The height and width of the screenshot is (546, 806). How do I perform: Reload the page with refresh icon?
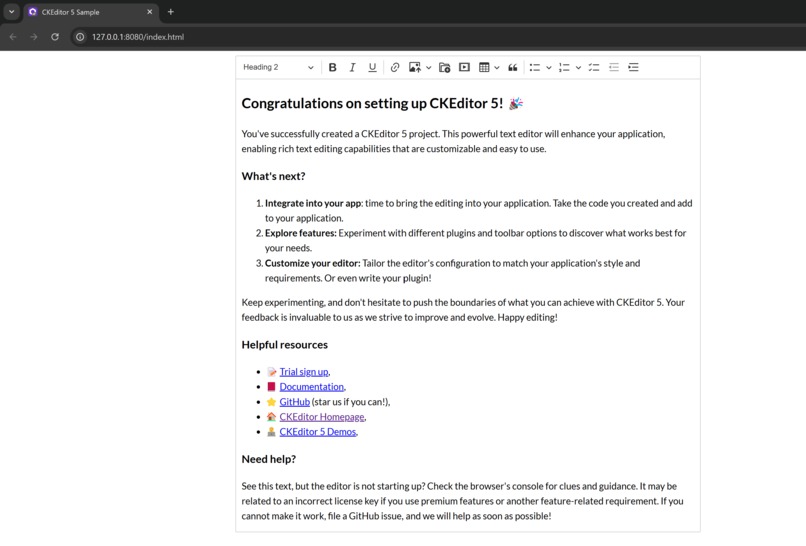click(55, 37)
